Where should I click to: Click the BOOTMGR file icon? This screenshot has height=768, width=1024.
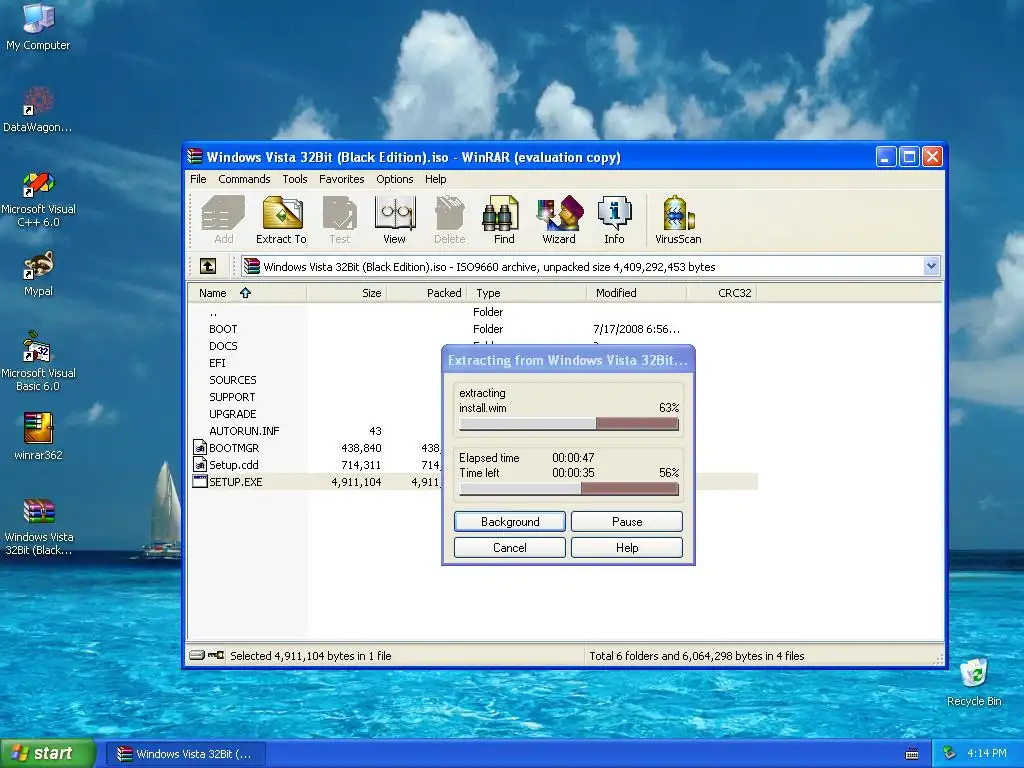point(200,447)
